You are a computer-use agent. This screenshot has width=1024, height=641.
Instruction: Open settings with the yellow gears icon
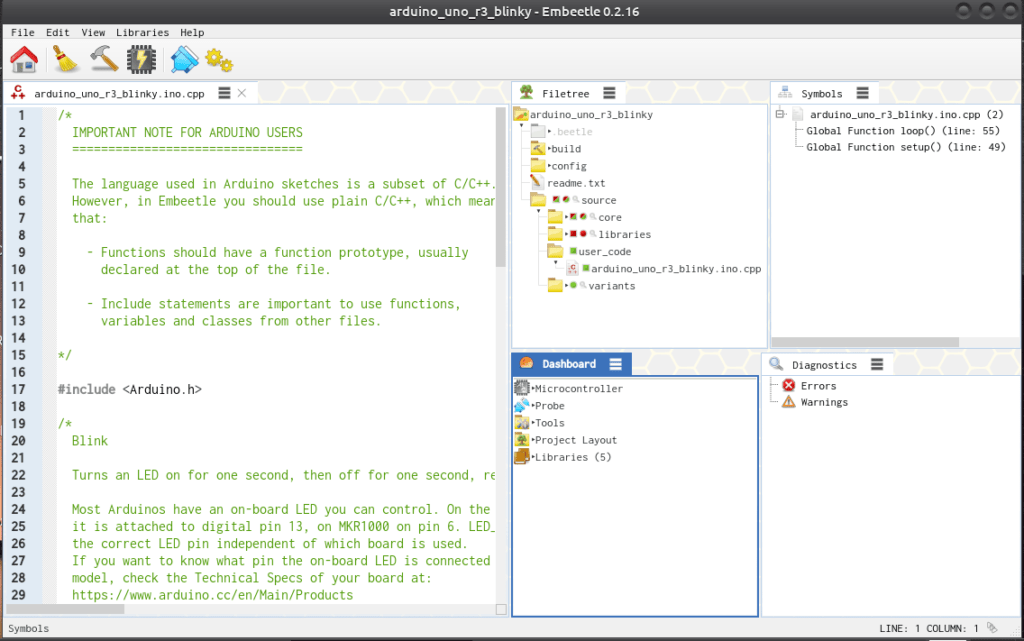pos(219,60)
